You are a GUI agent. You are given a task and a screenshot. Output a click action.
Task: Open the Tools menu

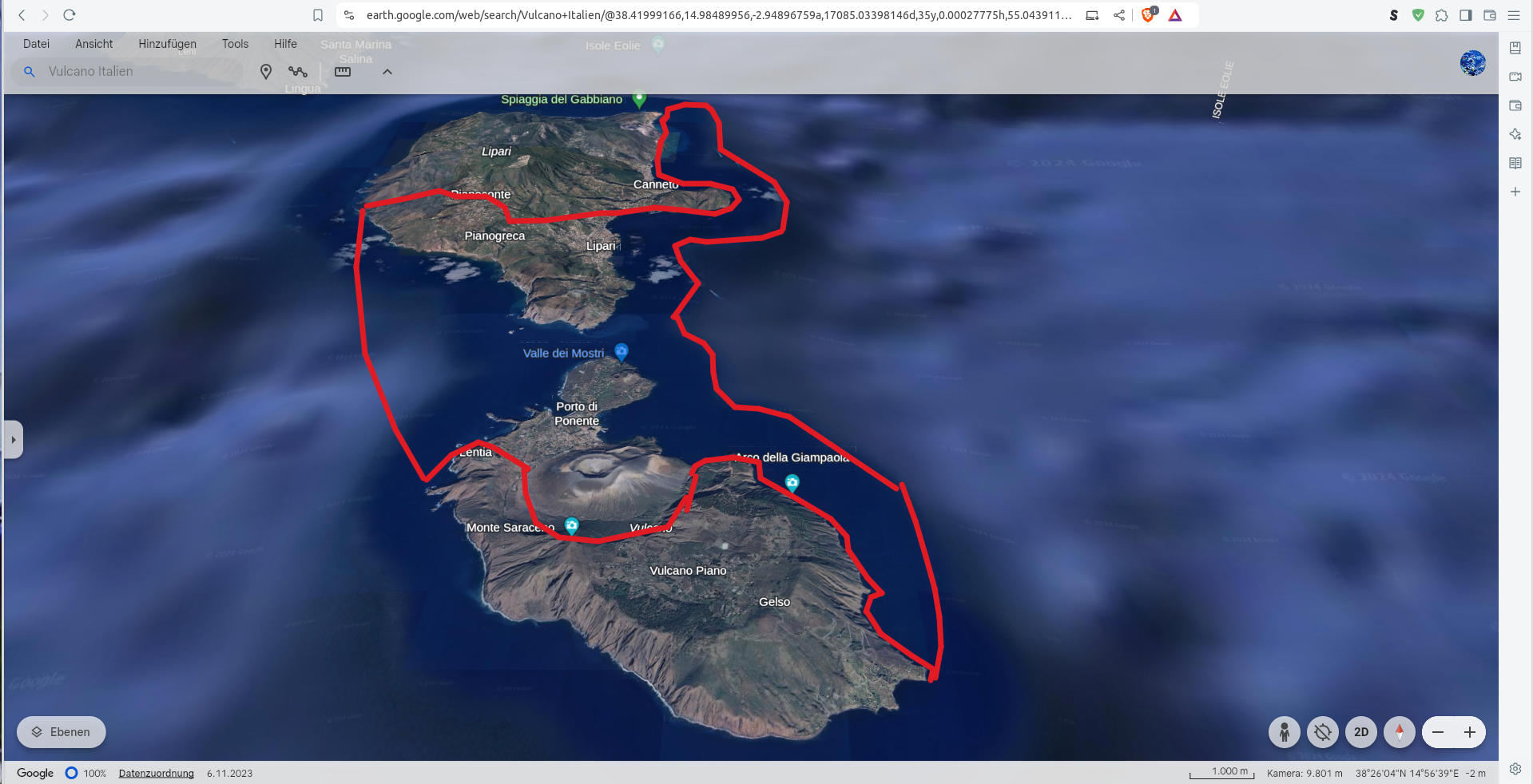(235, 44)
